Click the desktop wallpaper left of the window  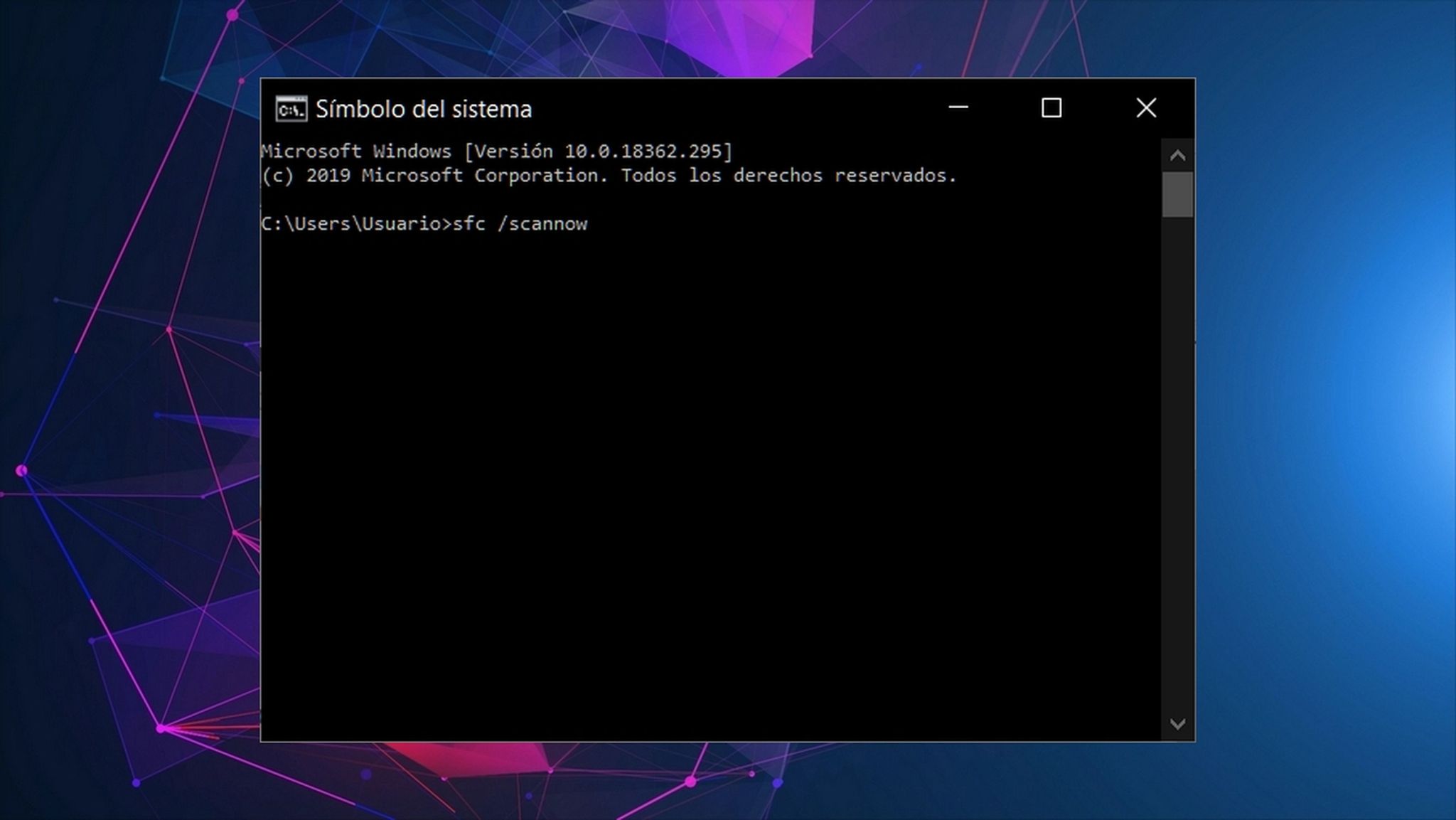click(x=128, y=427)
